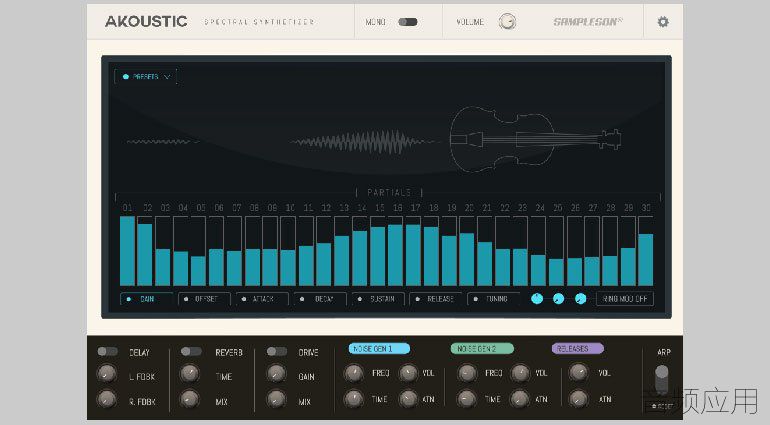
Task: Click the Drive Gain knob
Action: coord(276,374)
